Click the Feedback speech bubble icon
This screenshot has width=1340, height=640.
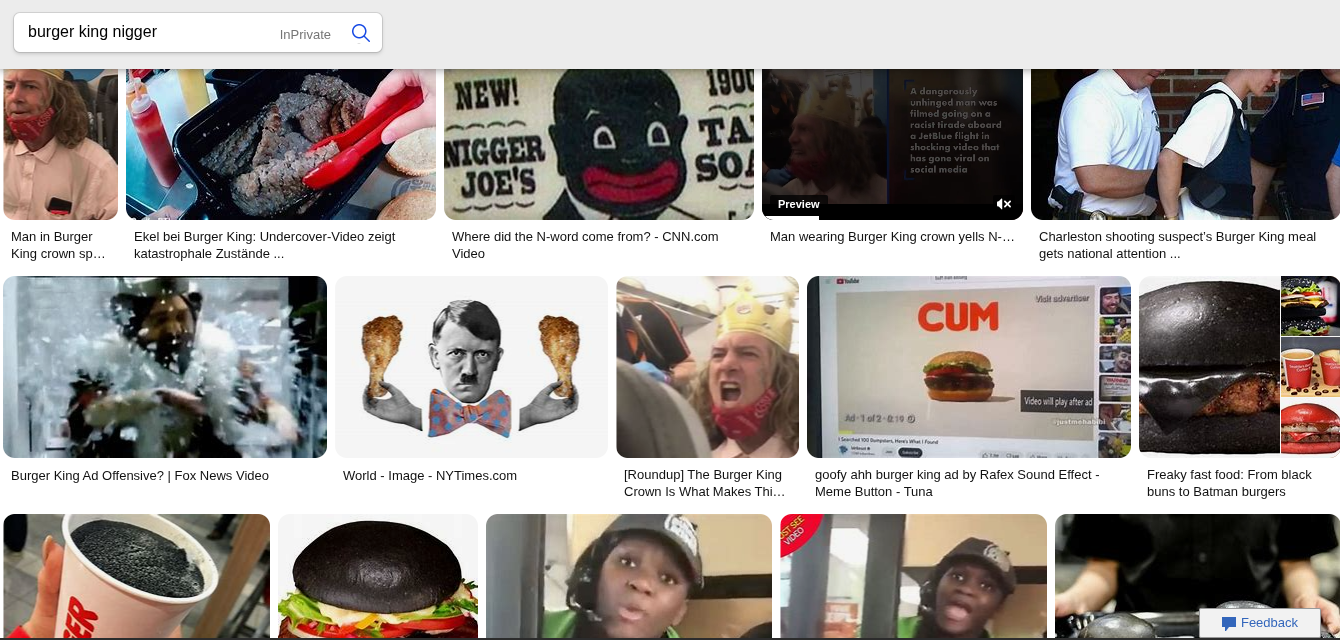[1229, 623]
